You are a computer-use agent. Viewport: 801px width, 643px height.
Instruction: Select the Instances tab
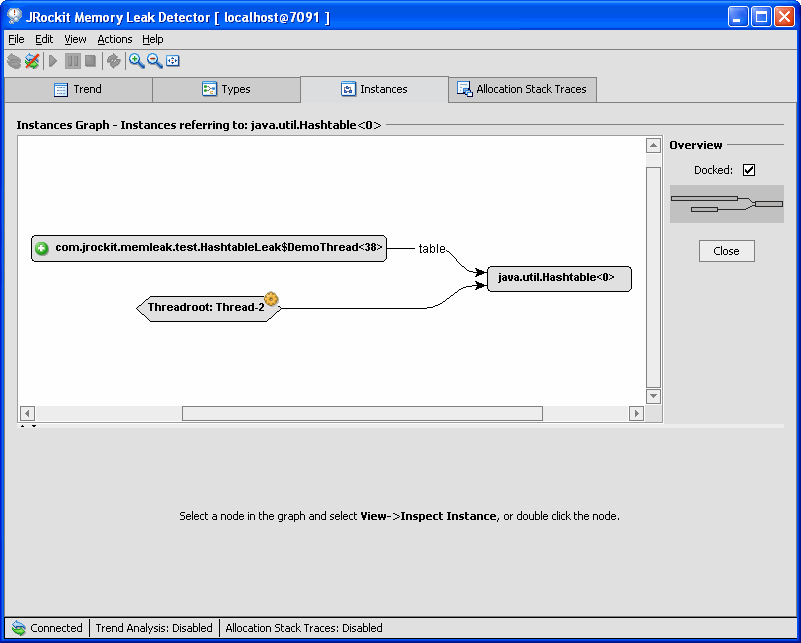374,89
